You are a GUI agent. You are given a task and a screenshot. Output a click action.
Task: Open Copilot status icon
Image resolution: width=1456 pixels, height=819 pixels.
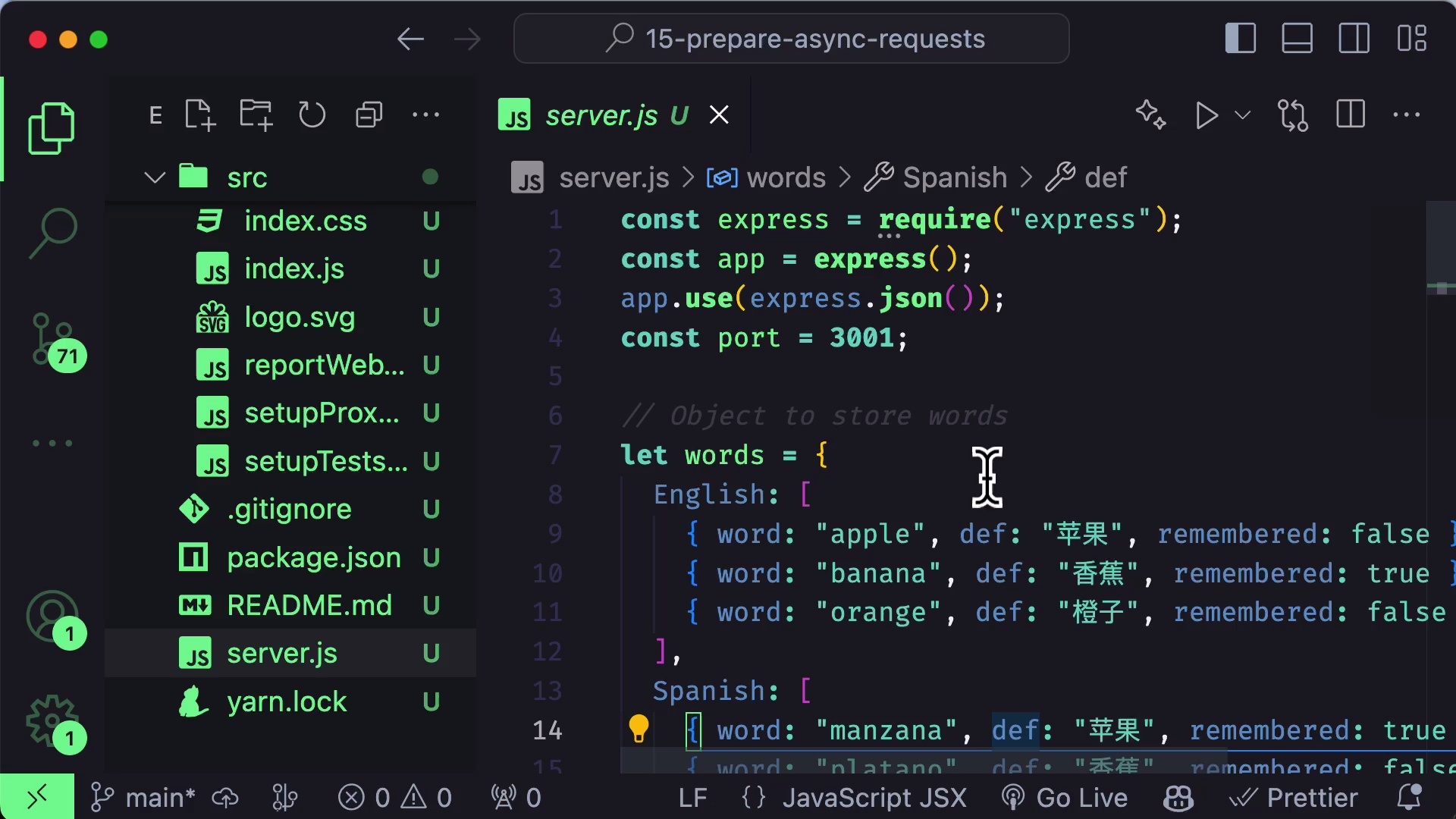1178,798
